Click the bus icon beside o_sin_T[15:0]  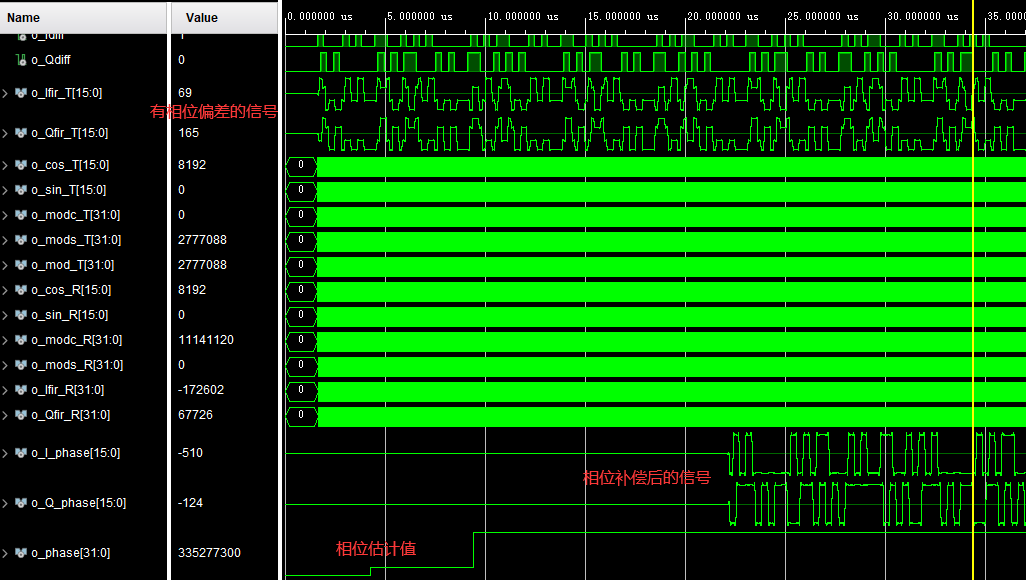tap(21, 190)
